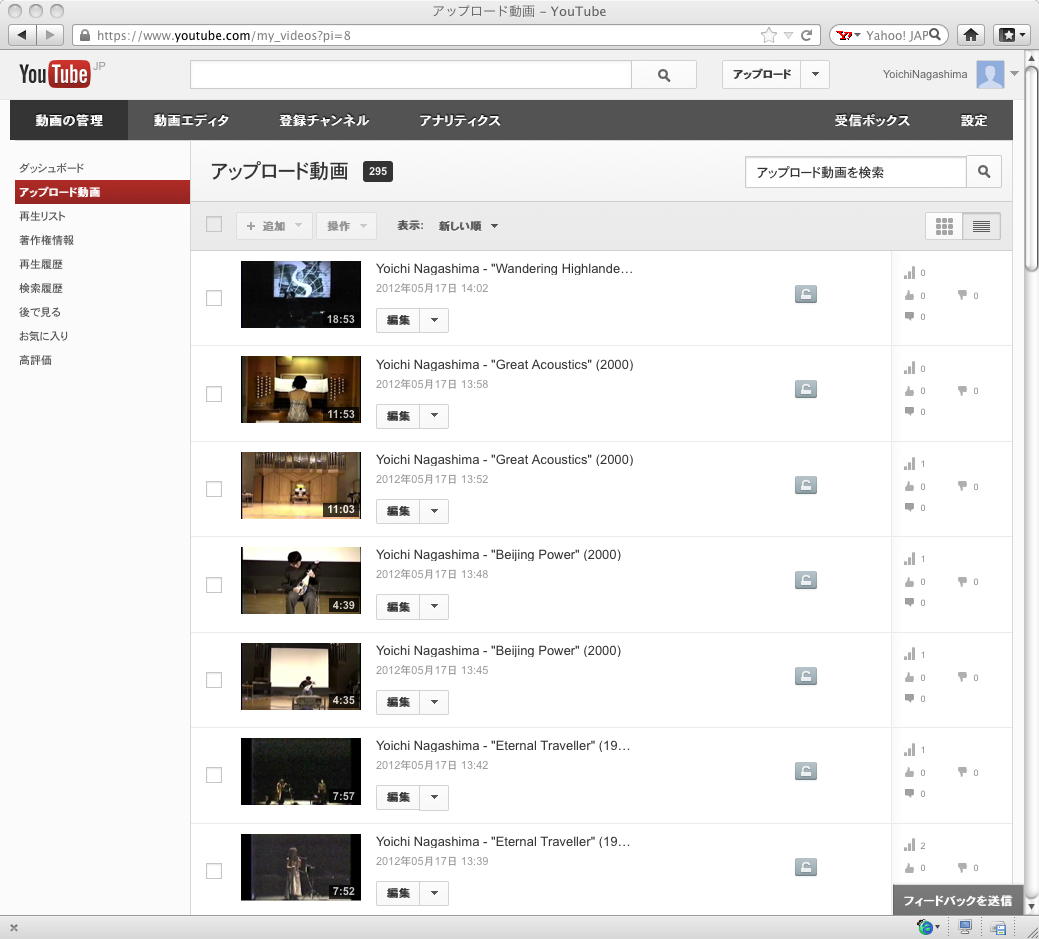Check the Beijing Power 13:48 video checkbox

214,584
